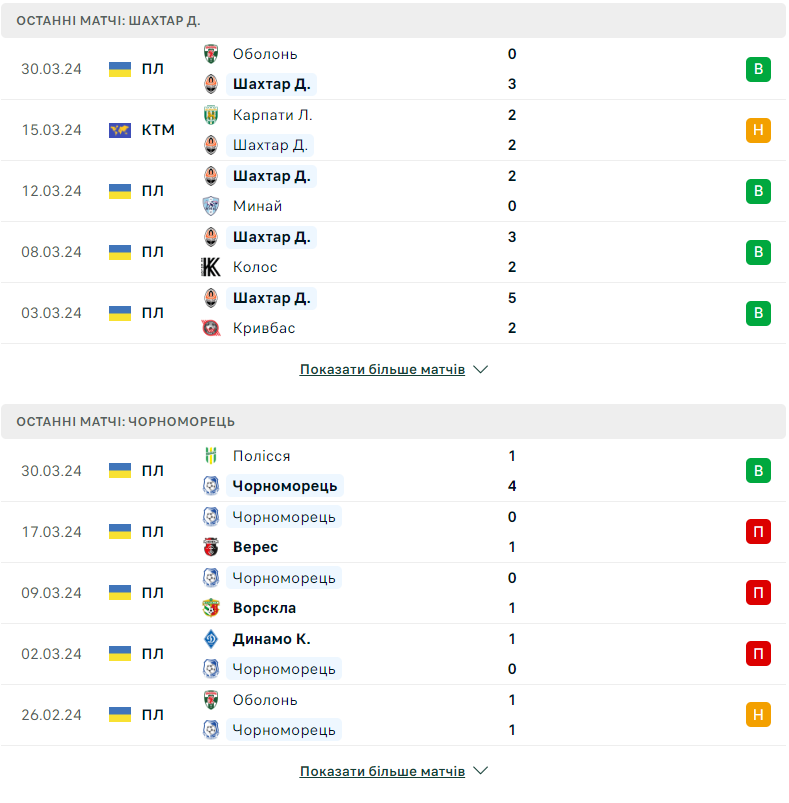Screen dimensions: 789x803
Task: Click the Ворскла team crest
Action: click(x=211, y=608)
